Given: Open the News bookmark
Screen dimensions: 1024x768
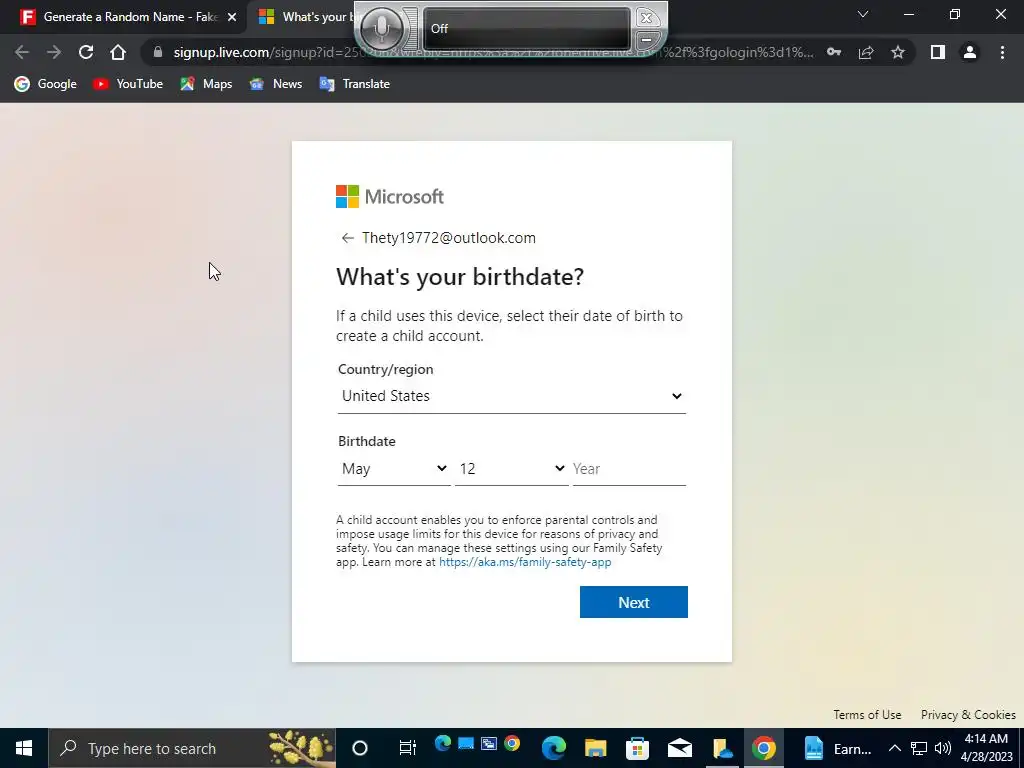Looking at the screenshot, I should (x=276, y=84).
